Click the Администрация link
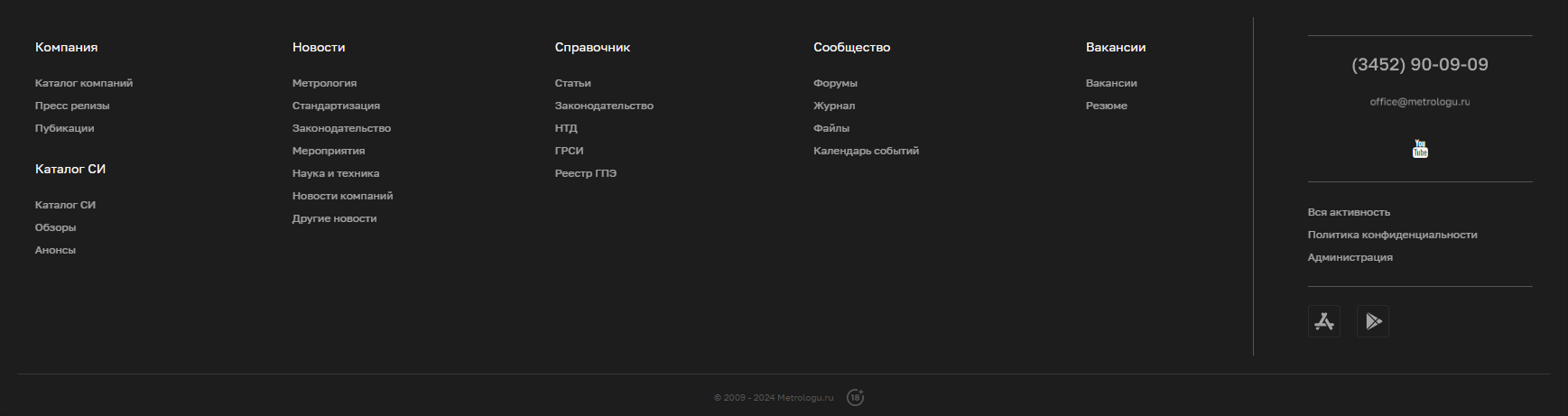 [1350, 257]
